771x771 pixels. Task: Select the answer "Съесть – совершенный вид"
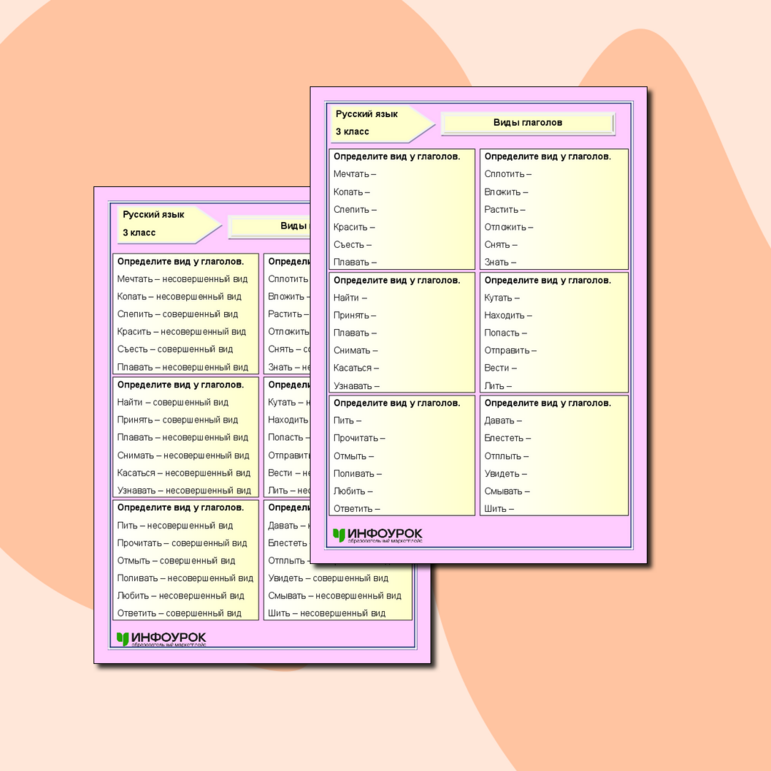[x=174, y=349]
